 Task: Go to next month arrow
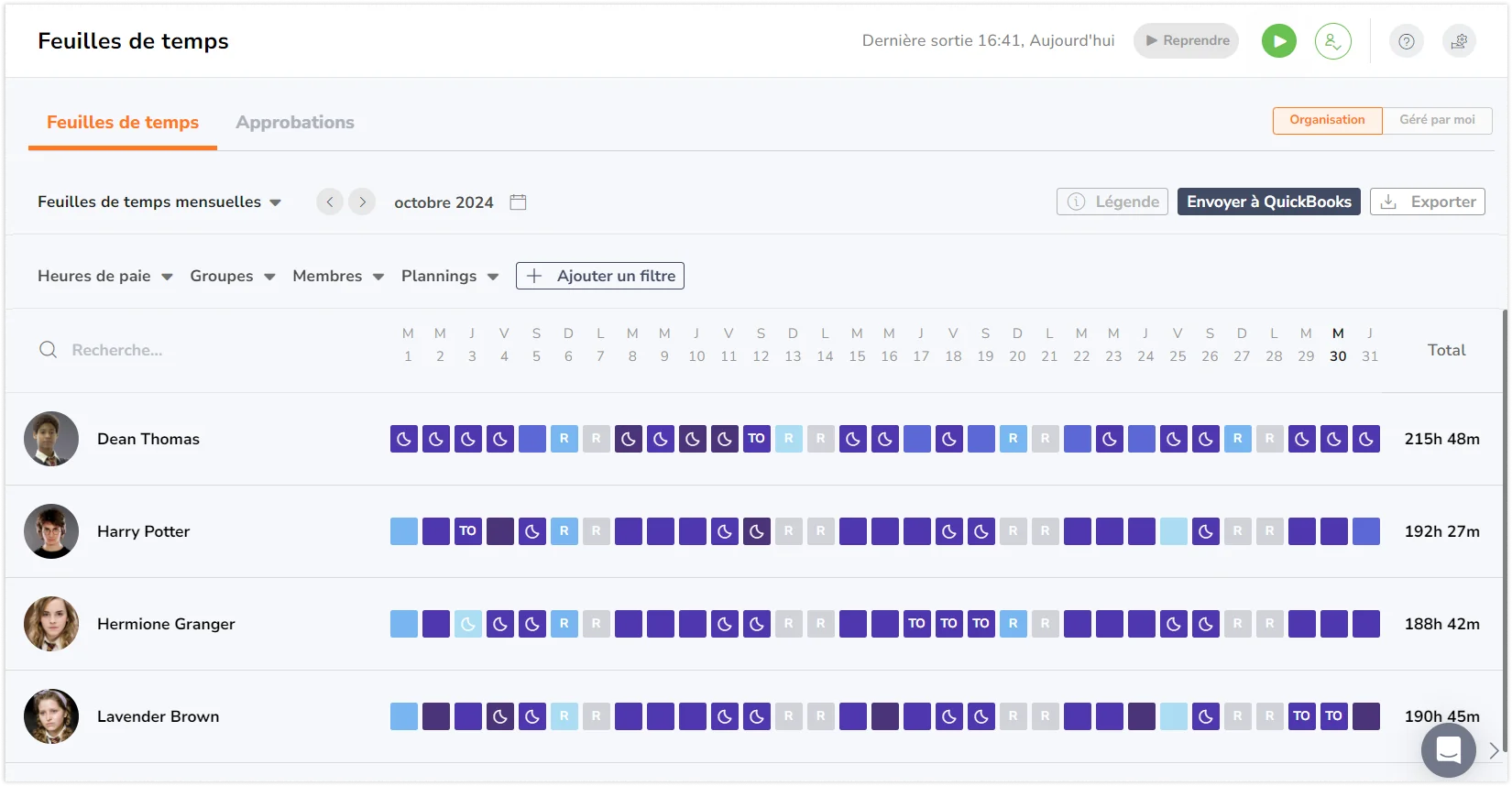(363, 202)
